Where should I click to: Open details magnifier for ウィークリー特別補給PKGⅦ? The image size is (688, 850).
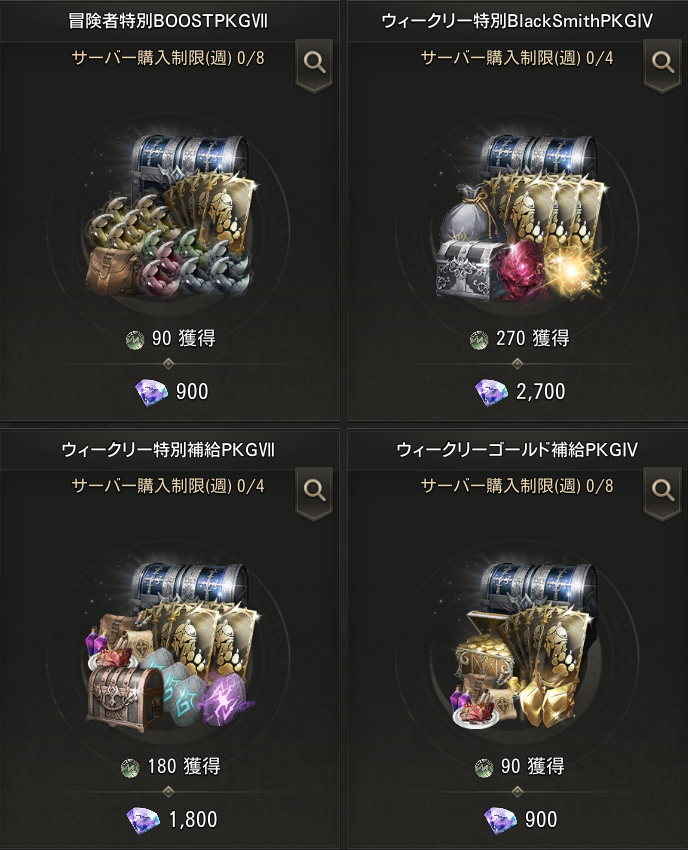[314, 491]
